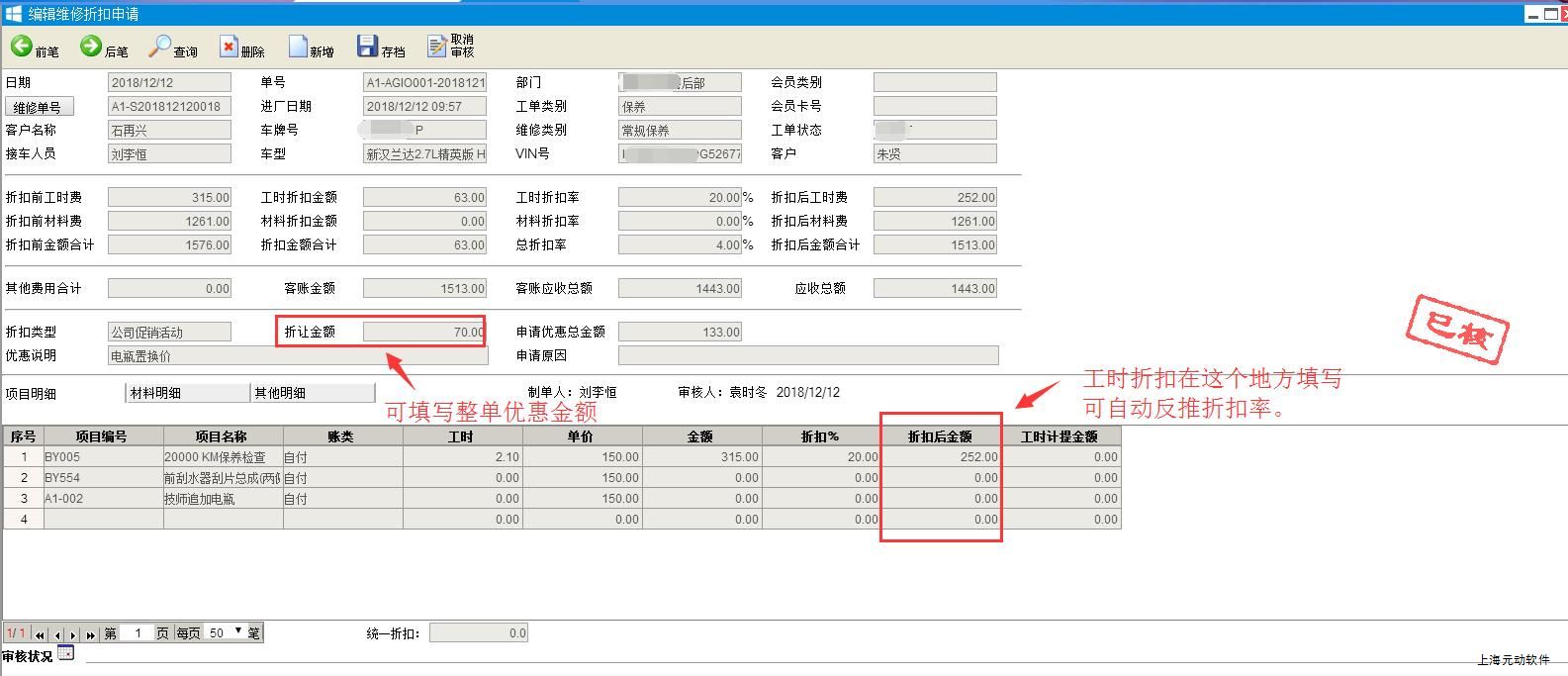Select the 优惠说明 text field
Image resolution: width=1568 pixels, height=676 pixels.
click(297, 356)
